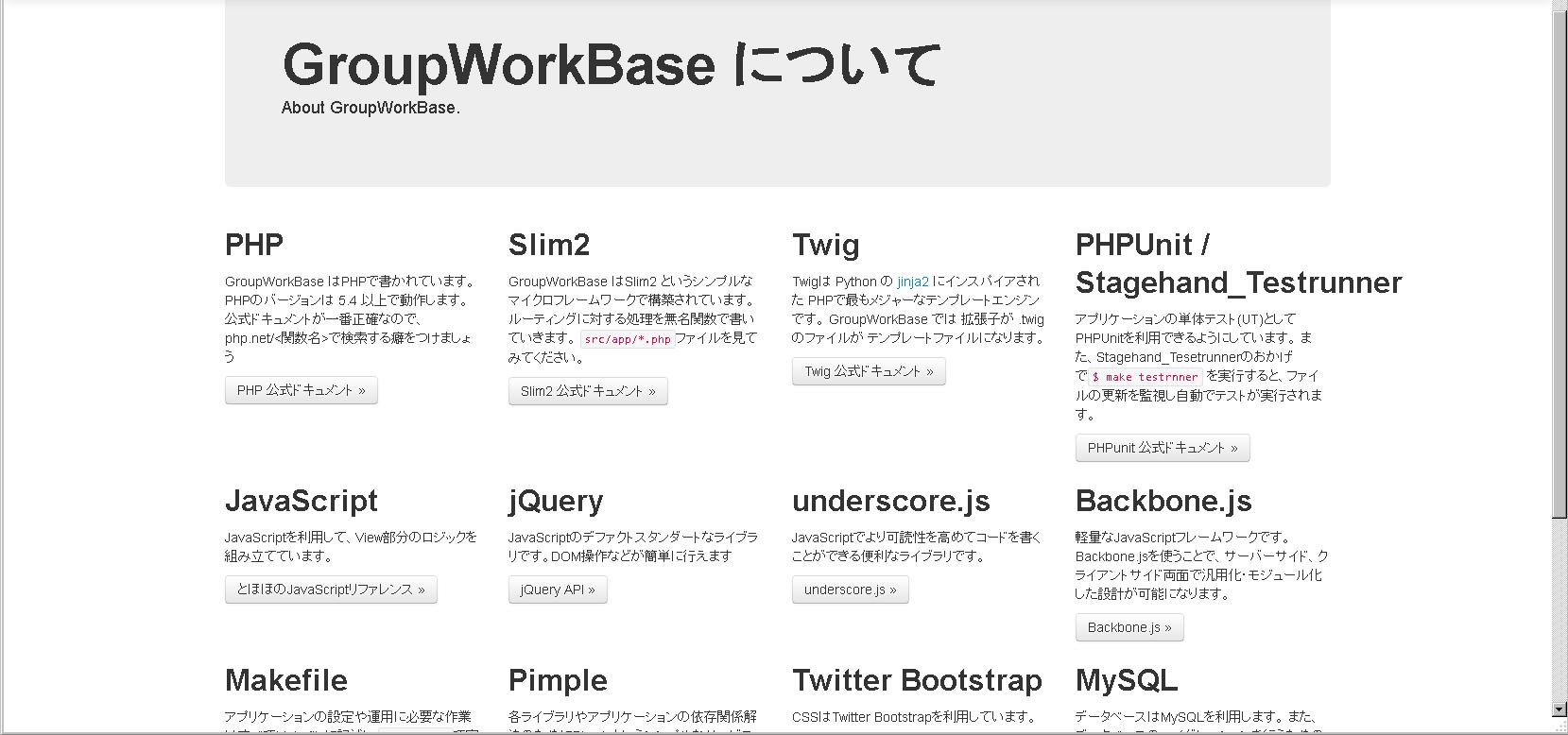Open the PHPunit 公式ドキュメント button
The height and width of the screenshot is (735, 1568).
pos(1163,448)
